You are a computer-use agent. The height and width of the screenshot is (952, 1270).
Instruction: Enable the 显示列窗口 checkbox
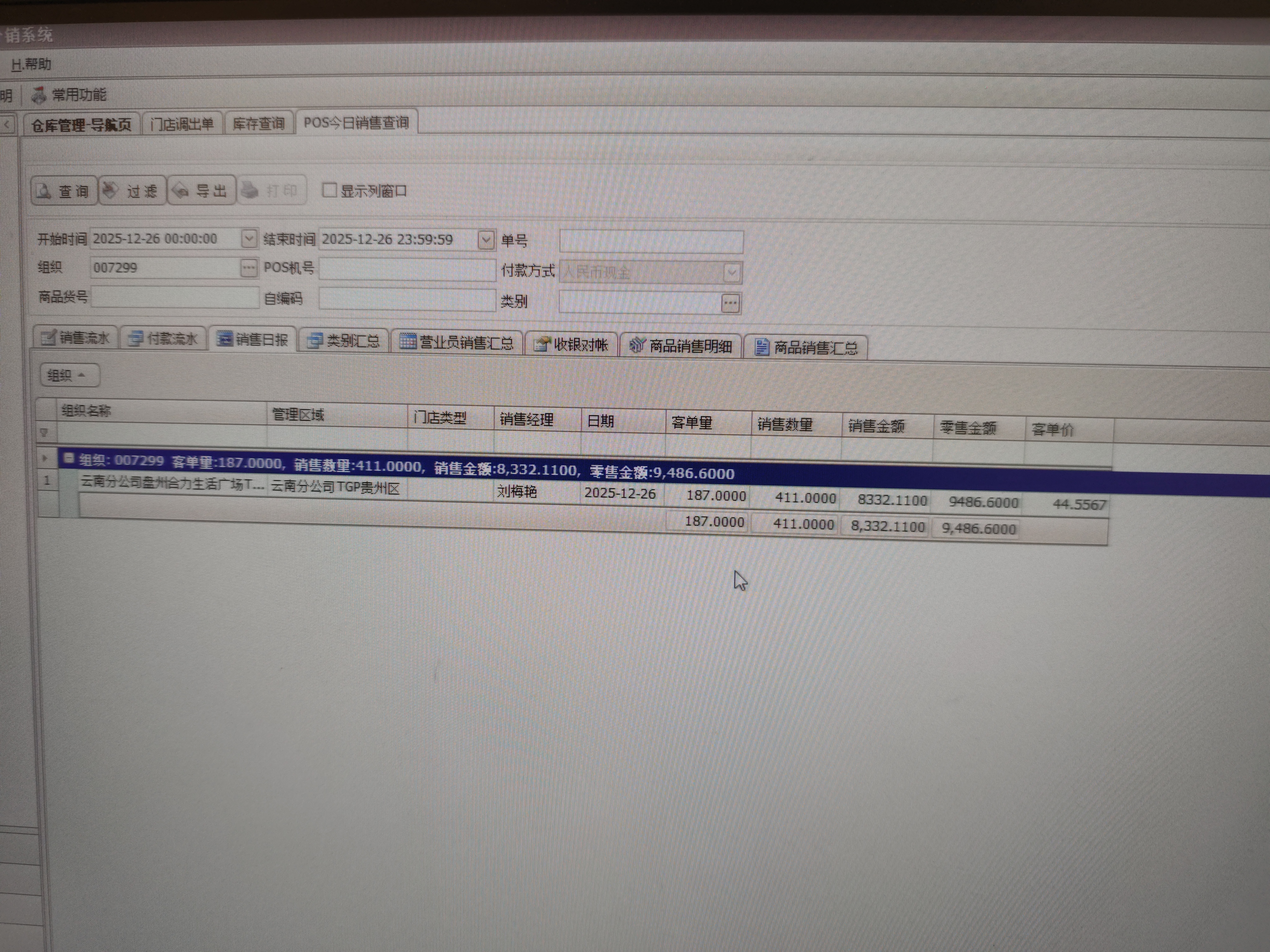point(329,190)
